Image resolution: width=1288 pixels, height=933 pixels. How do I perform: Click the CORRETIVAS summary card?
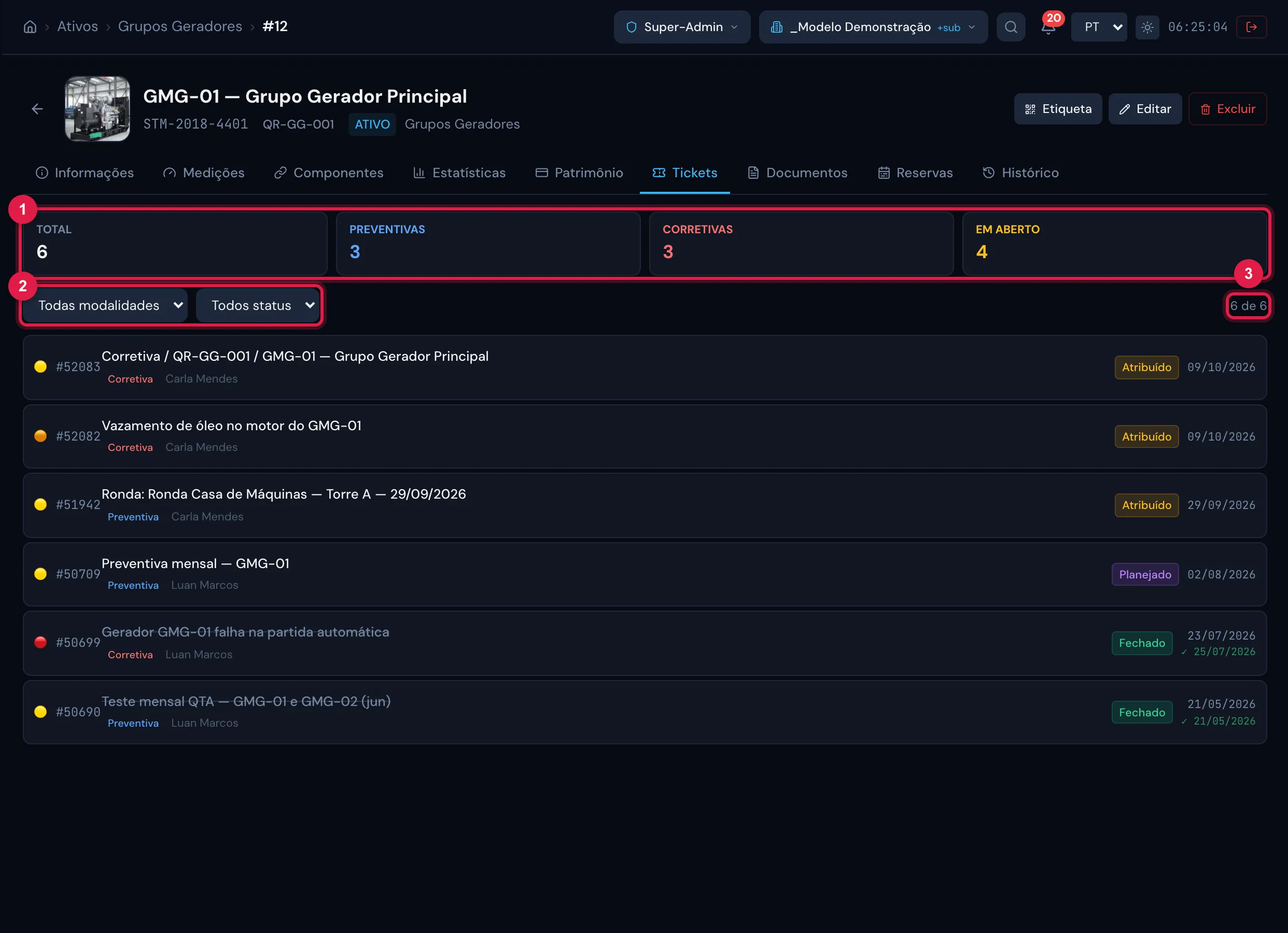point(801,244)
